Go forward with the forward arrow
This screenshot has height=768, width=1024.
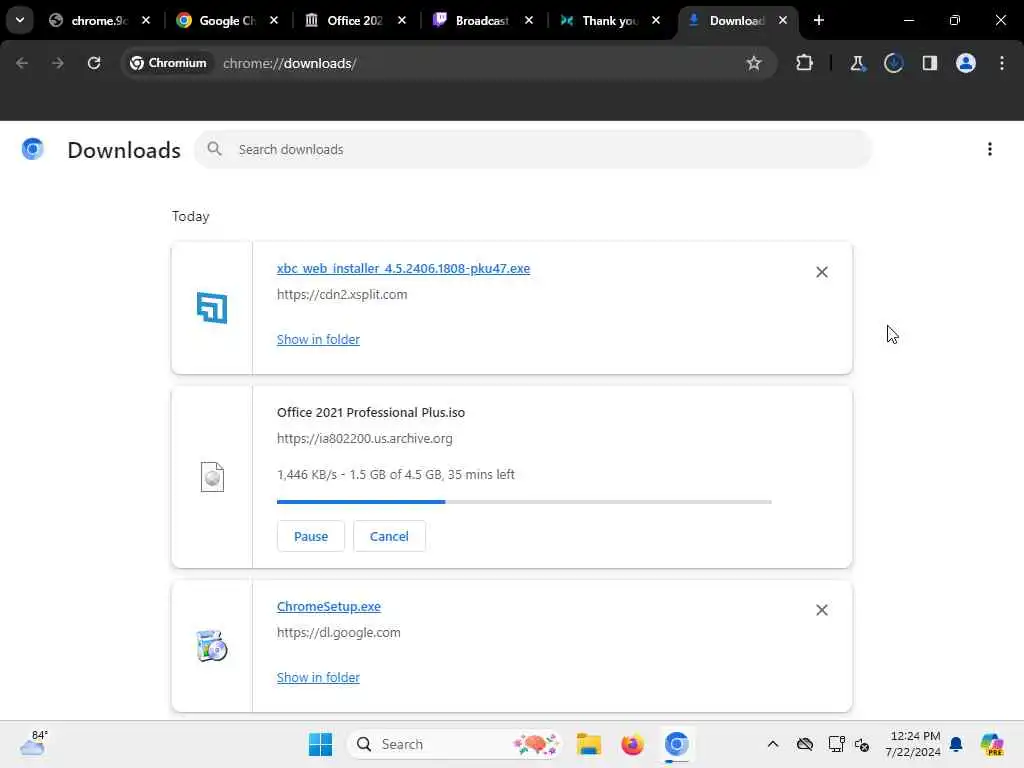click(57, 63)
